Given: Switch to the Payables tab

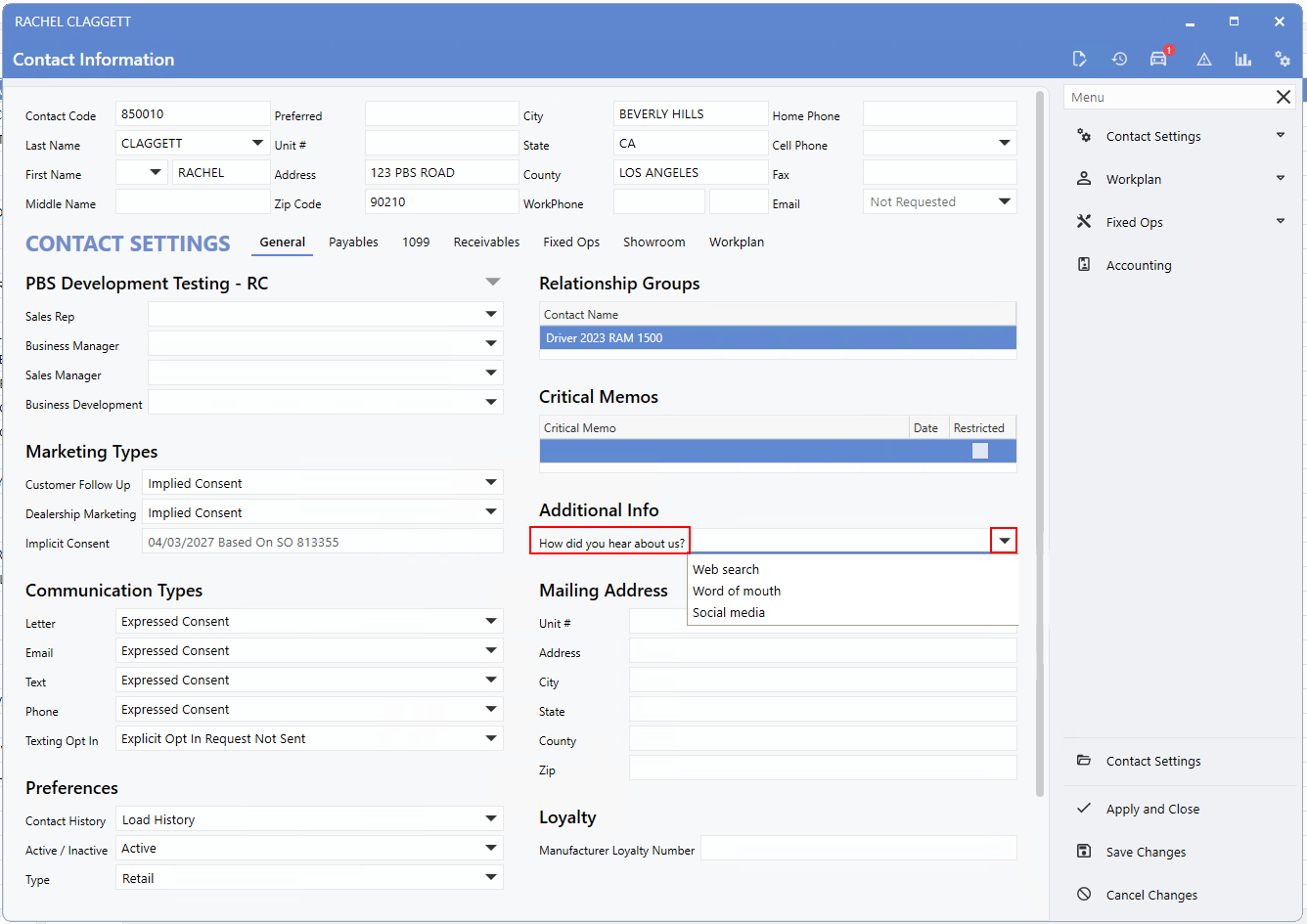Looking at the screenshot, I should 353,242.
